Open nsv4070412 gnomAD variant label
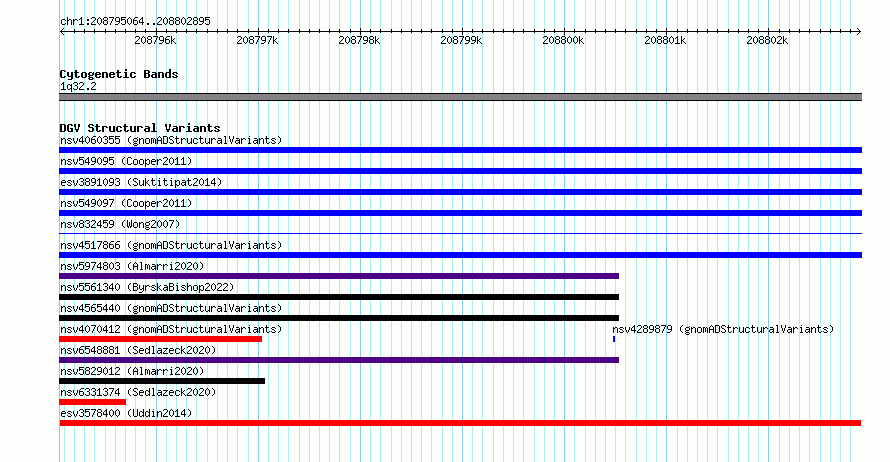The height and width of the screenshot is (462, 890). coord(171,329)
